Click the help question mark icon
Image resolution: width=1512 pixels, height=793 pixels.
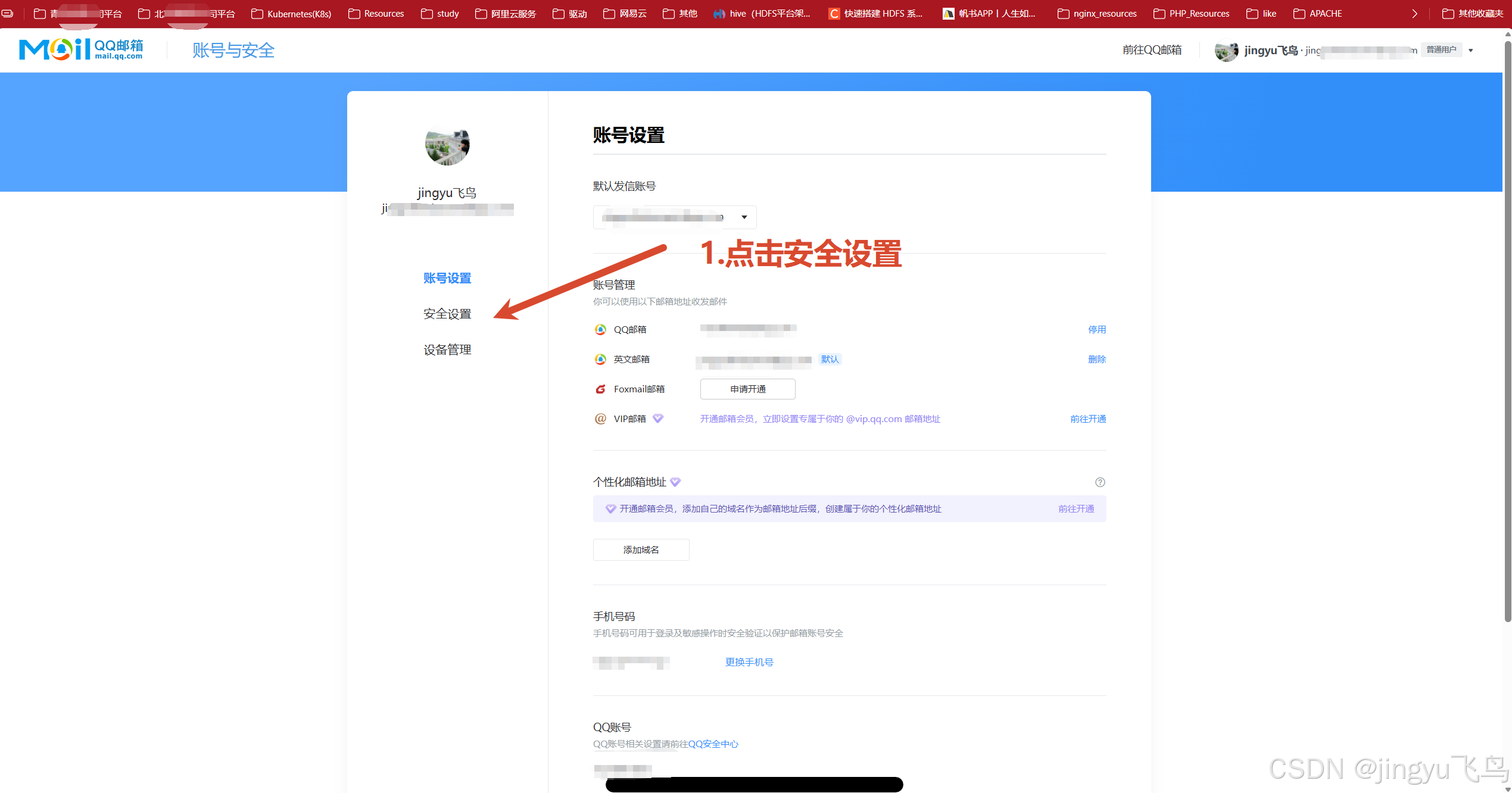pos(1100,482)
